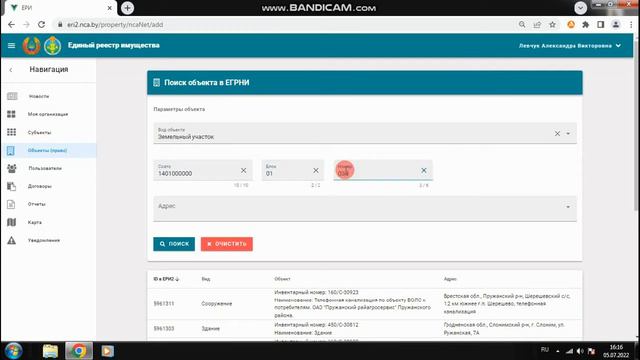Click the Моя организация grid icon
640x360 pixels.
11,114
